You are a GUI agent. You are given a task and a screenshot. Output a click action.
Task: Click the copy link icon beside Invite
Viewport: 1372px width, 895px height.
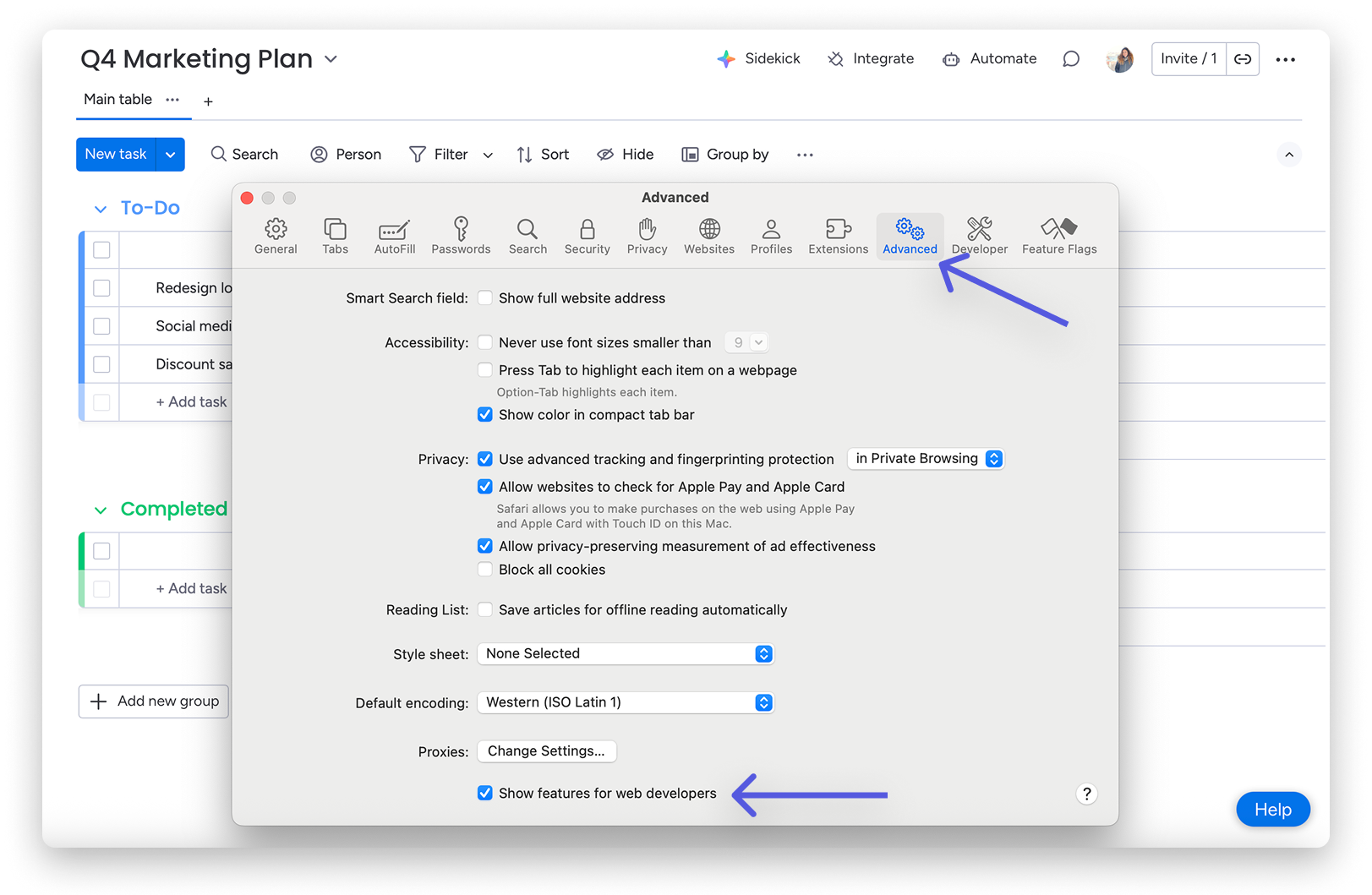click(x=1243, y=59)
